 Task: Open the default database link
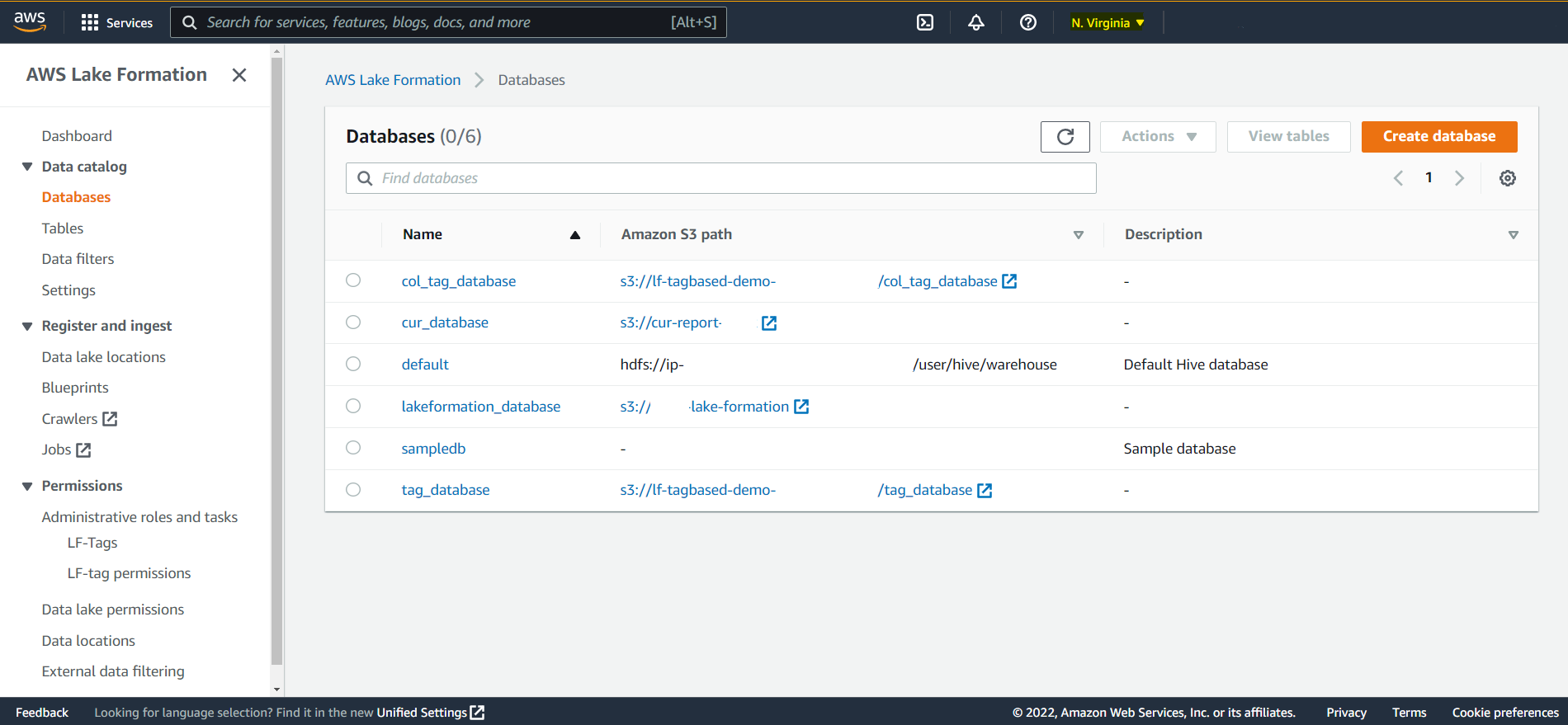coord(425,365)
